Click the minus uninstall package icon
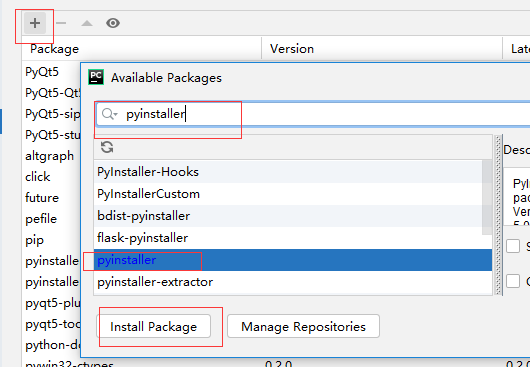Image resolution: width=530 pixels, height=367 pixels. tap(61, 23)
